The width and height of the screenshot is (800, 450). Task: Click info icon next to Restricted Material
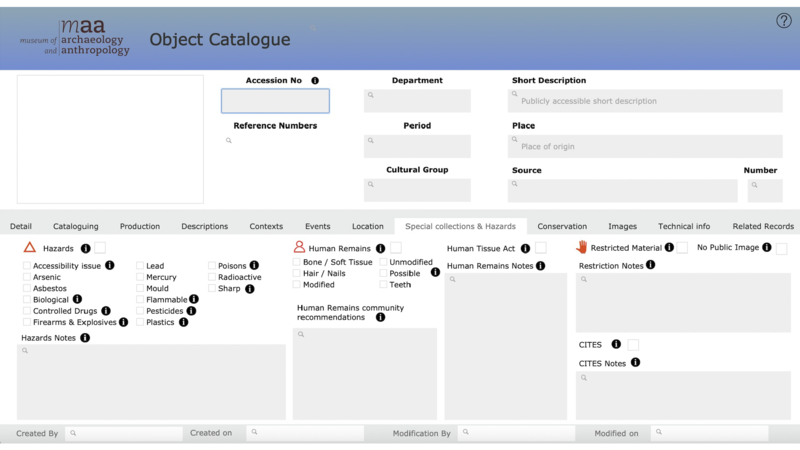pyautogui.click(x=669, y=247)
